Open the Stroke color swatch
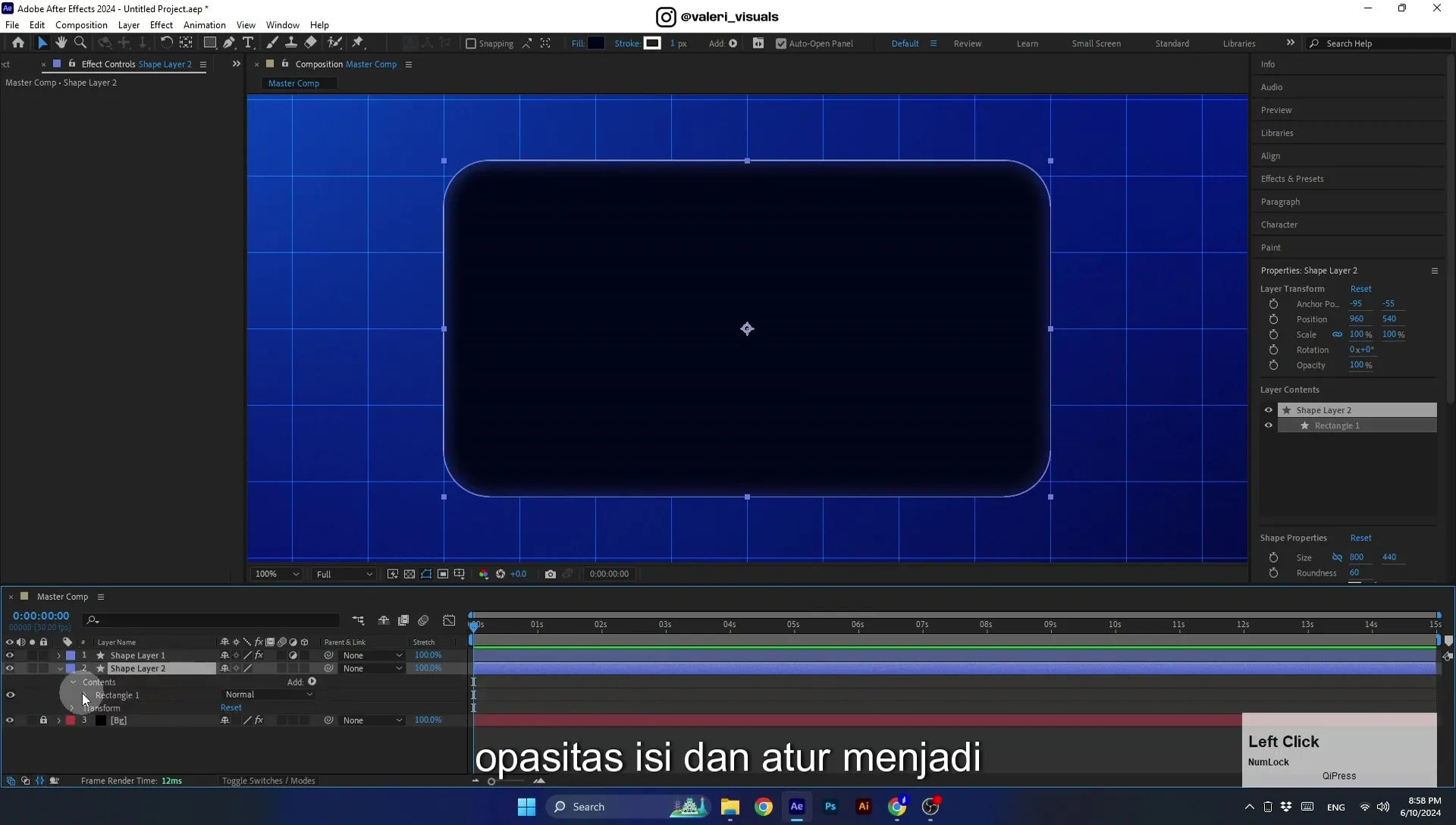Image resolution: width=1456 pixels, height=825 pixels. (x=652, y=43)
